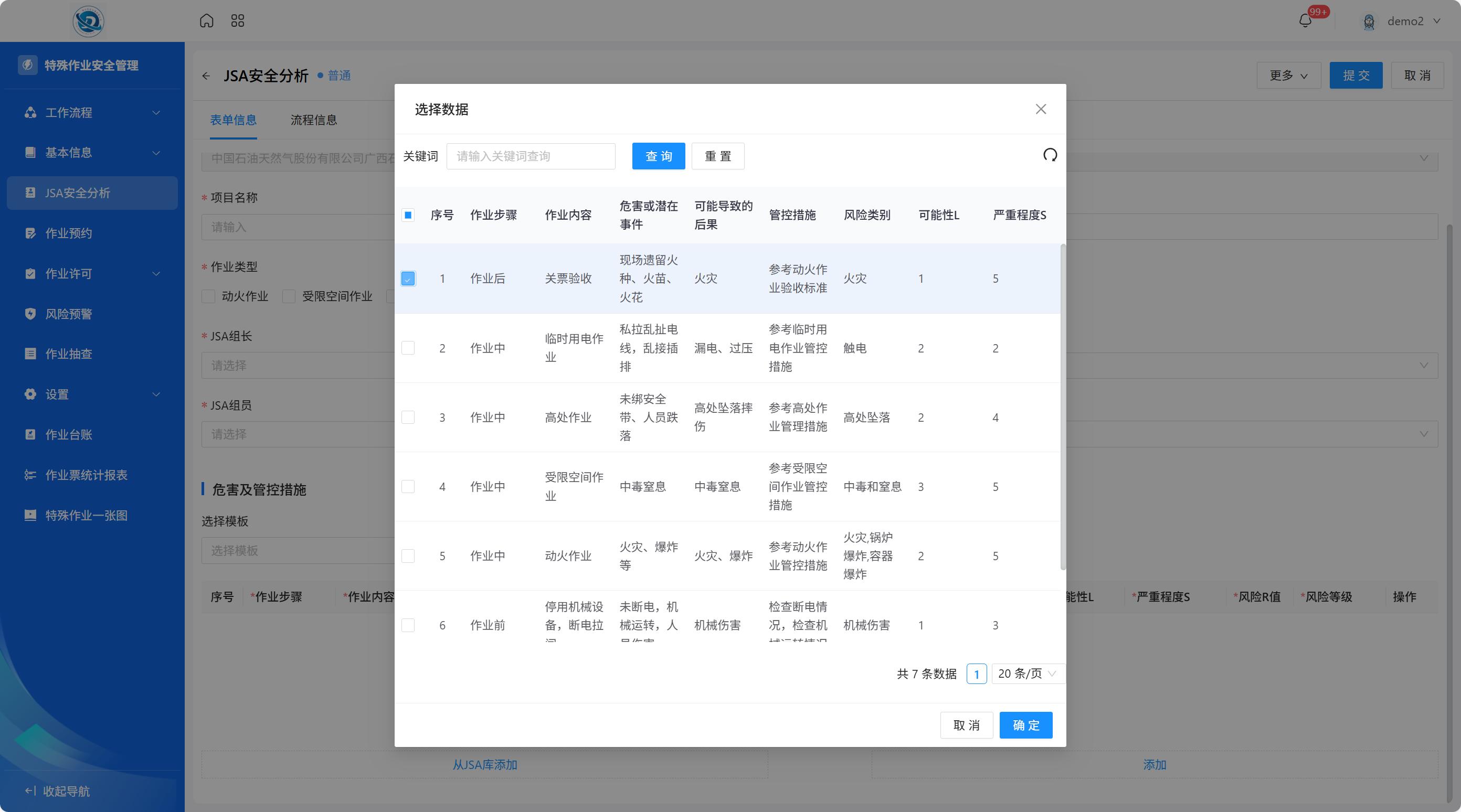Switch to the 流程信息 tab

click(314, 120)
